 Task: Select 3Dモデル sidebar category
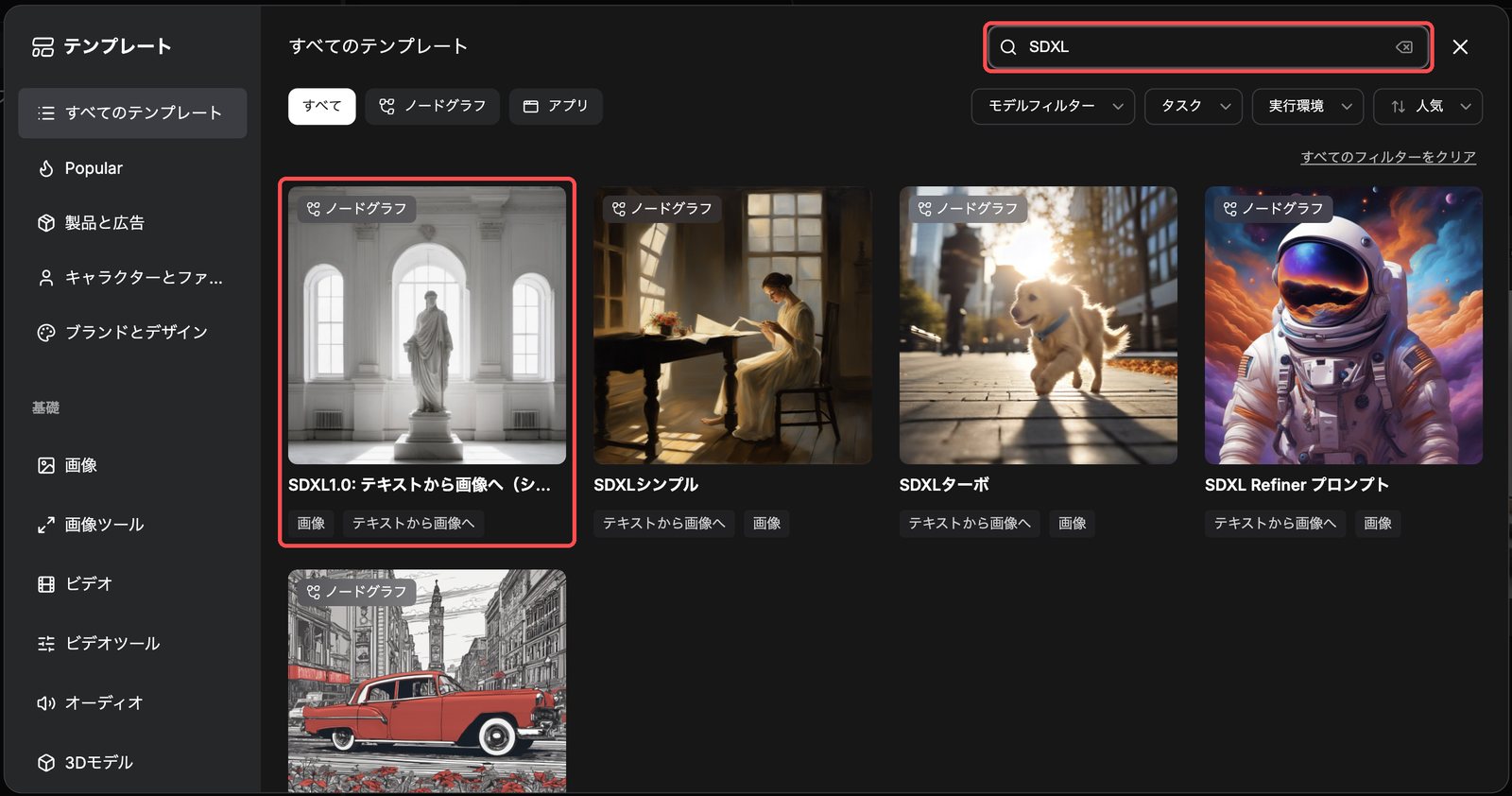(x=132, y=763)
